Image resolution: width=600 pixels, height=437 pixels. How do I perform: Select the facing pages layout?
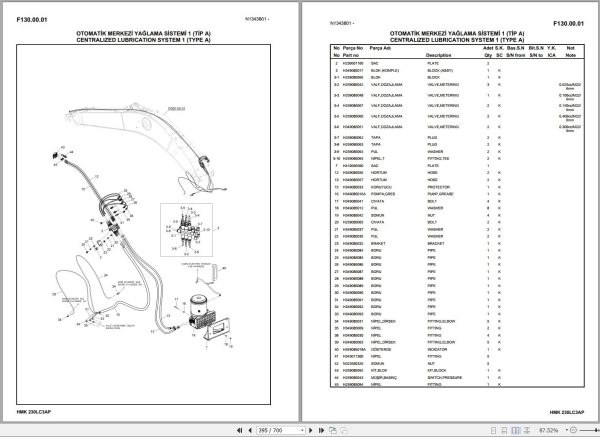point(516,430)
